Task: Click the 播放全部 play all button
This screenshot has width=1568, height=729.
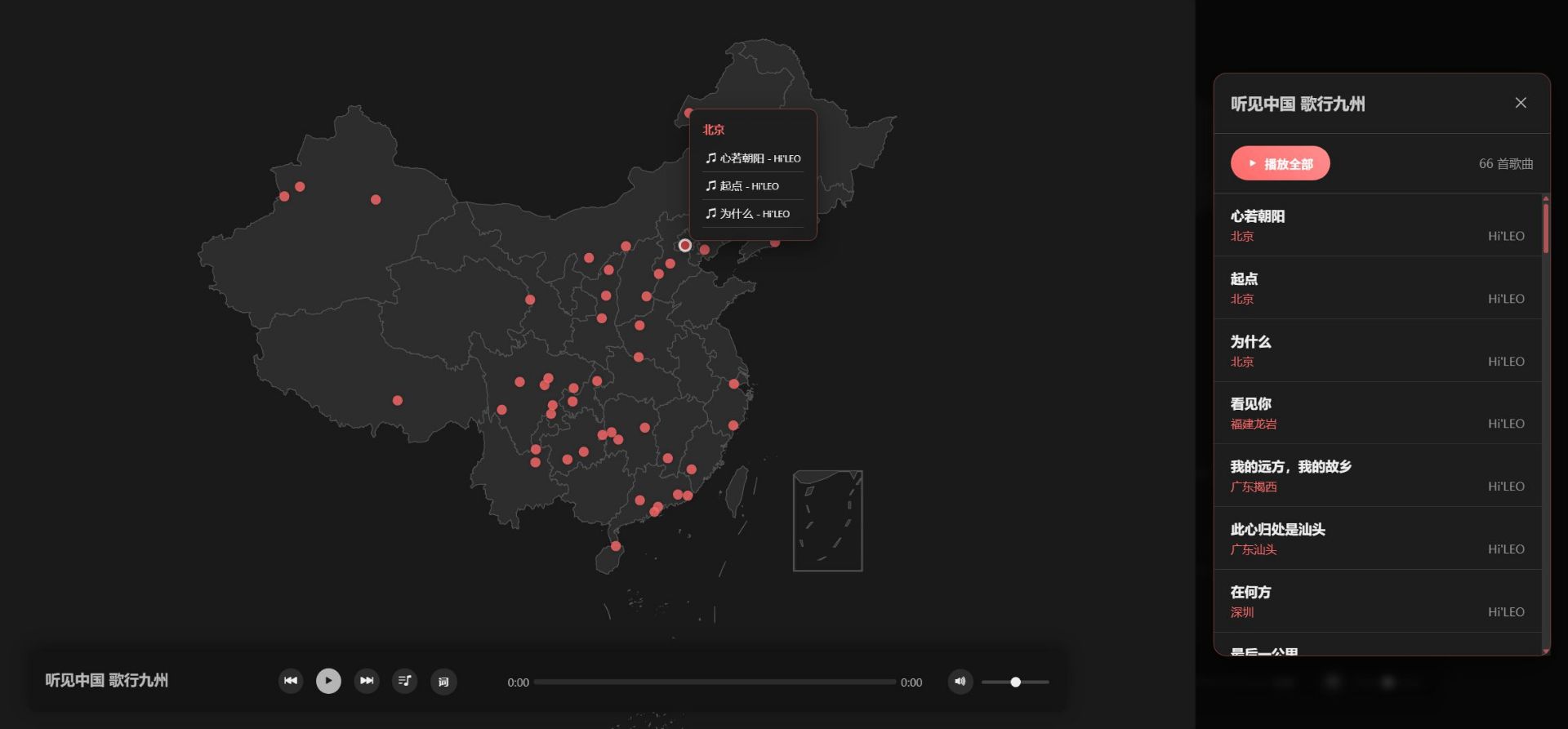Action: (1280, 164)
